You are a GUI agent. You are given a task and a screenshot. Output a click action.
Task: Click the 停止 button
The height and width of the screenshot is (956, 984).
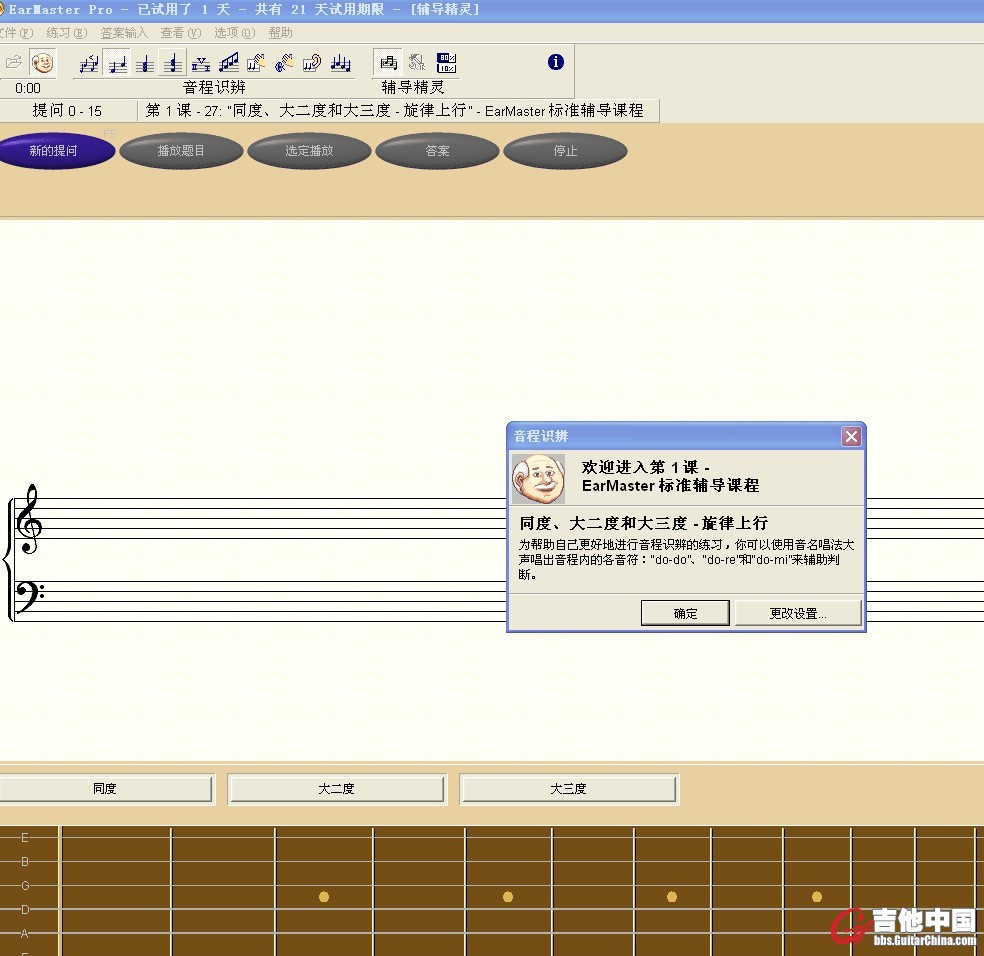pyautogui.click(x=565, y=151)
